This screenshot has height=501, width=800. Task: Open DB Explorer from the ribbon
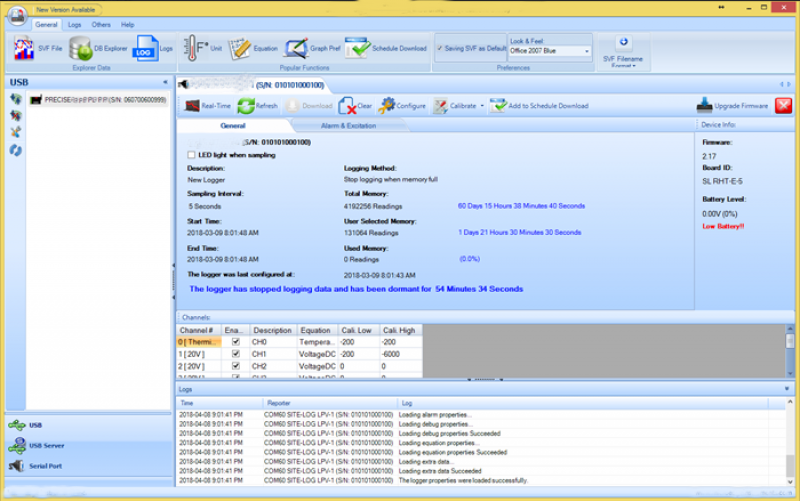point(81,48)
